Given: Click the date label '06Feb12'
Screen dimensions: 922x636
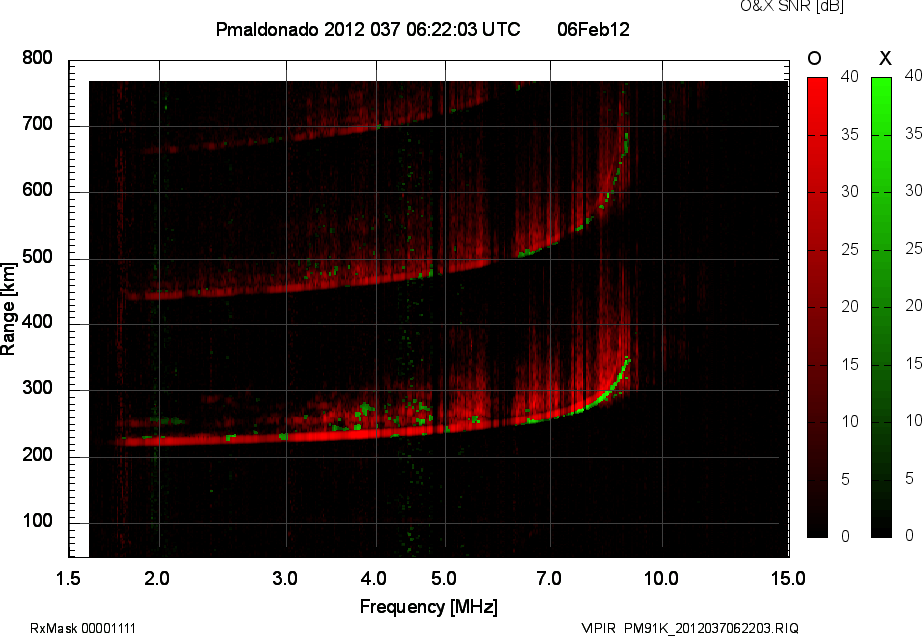Looking at the screenshot, I should coord(593,30).
